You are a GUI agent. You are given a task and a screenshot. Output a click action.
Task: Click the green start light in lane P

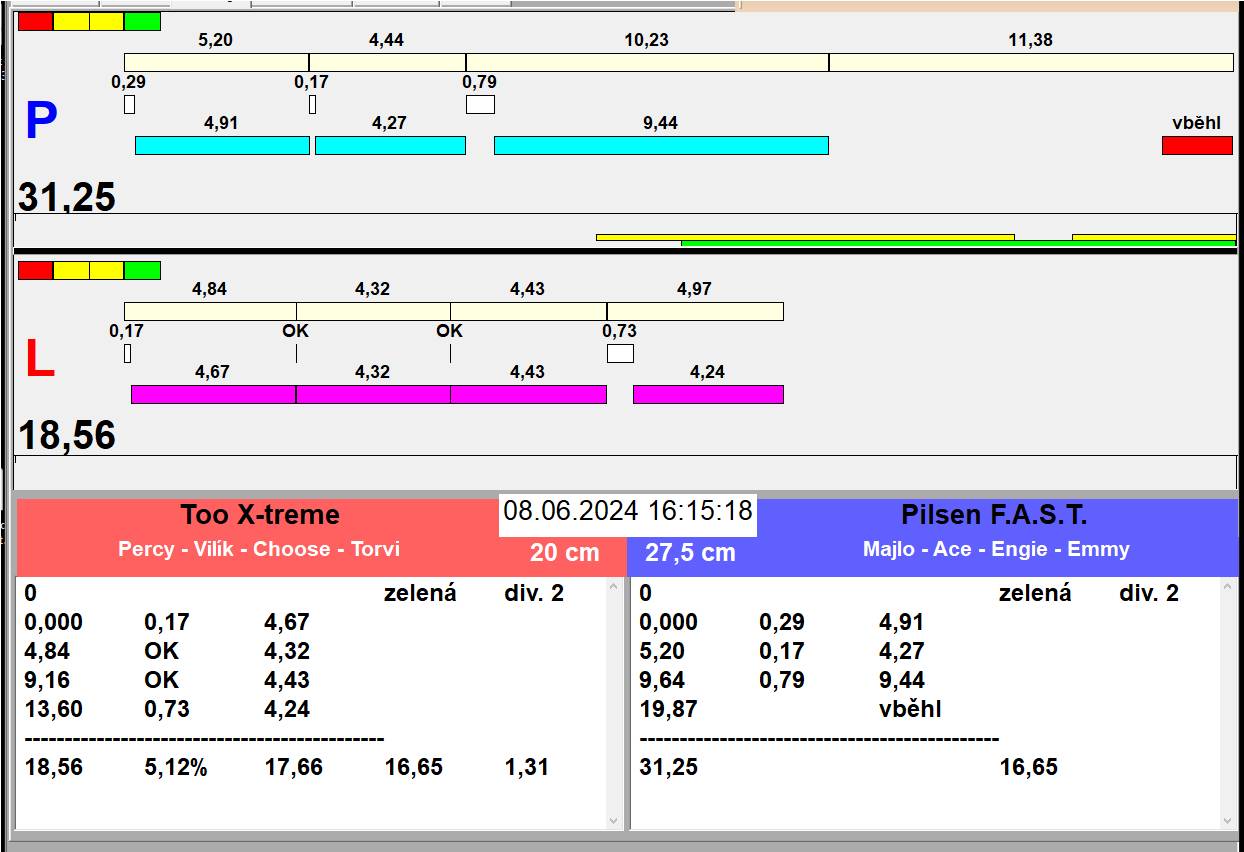click(142, 21)
